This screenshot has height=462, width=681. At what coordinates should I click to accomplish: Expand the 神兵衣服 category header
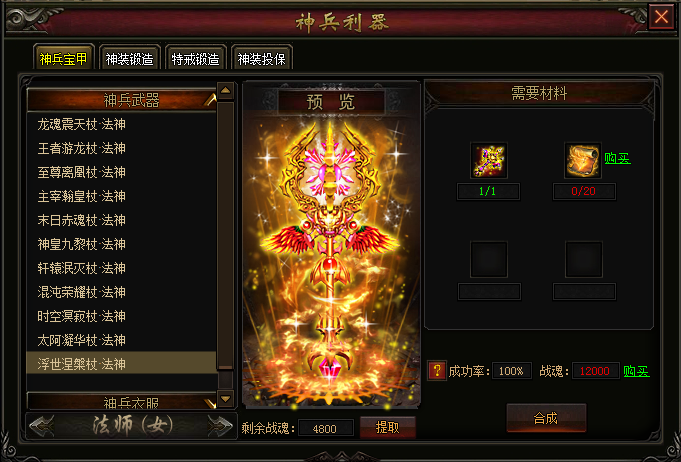(122, 401)
